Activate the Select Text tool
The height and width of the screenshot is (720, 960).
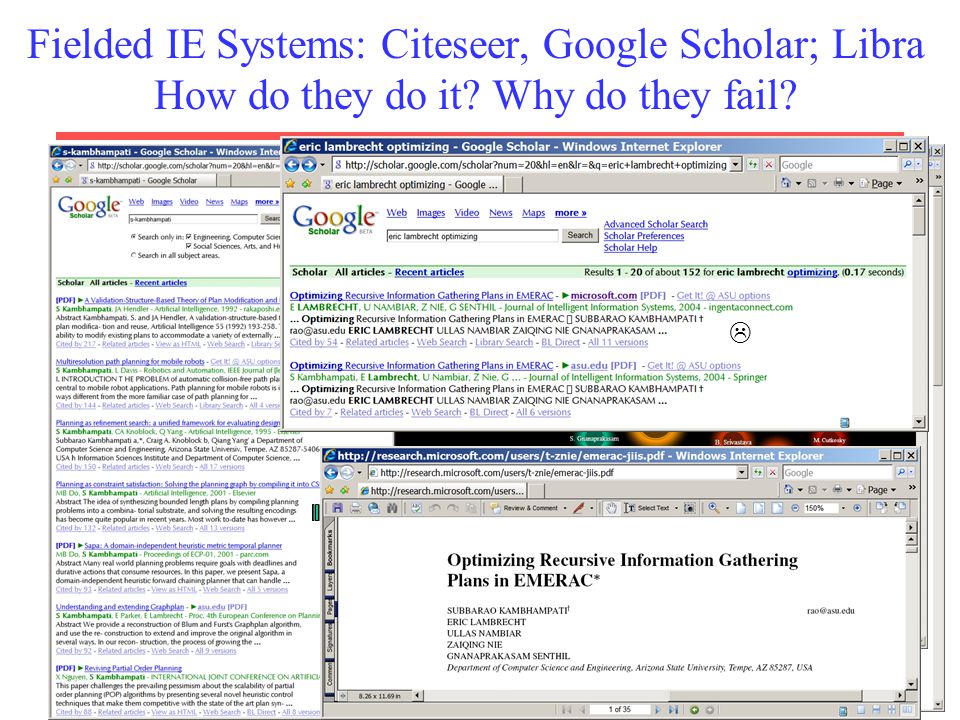(646, 508)
